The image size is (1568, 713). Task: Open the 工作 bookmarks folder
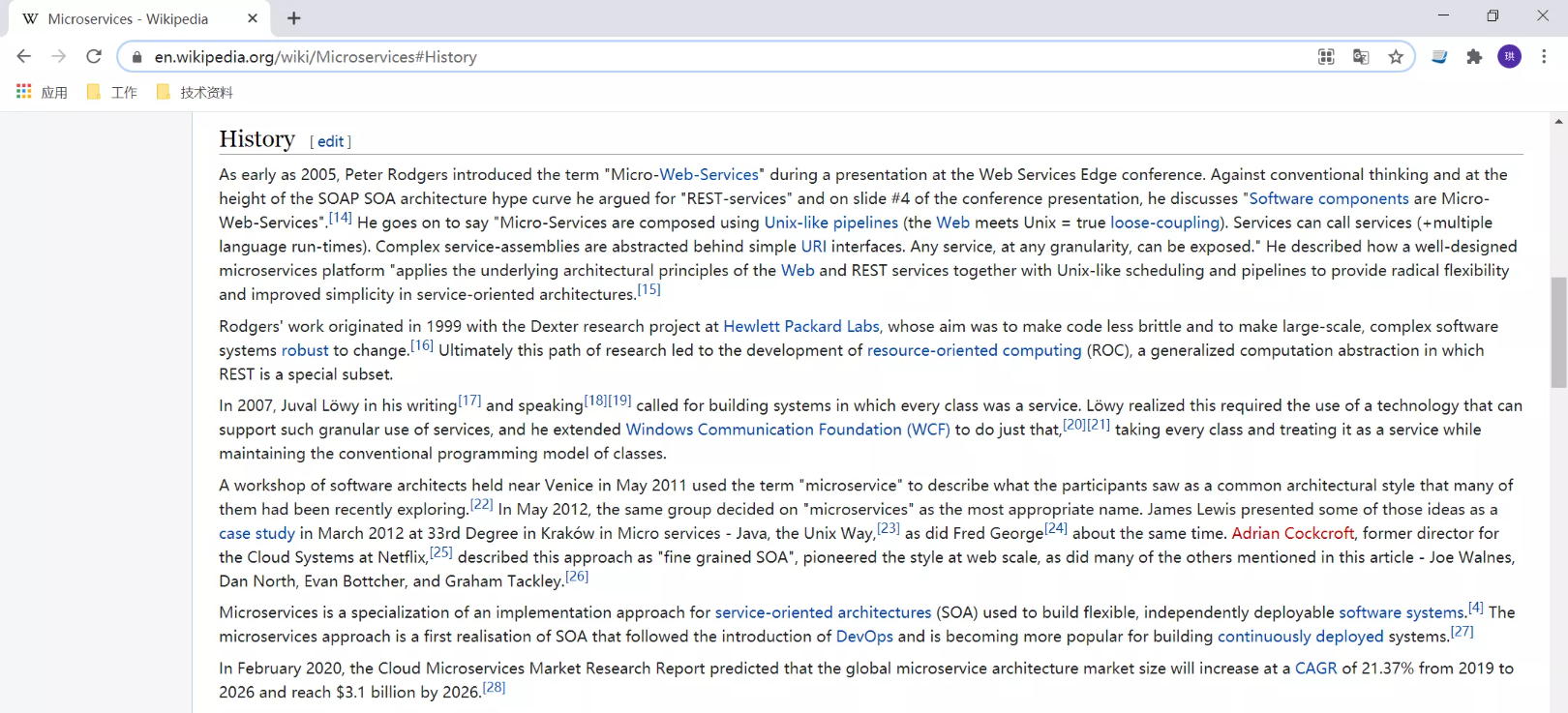pos(111,92)
